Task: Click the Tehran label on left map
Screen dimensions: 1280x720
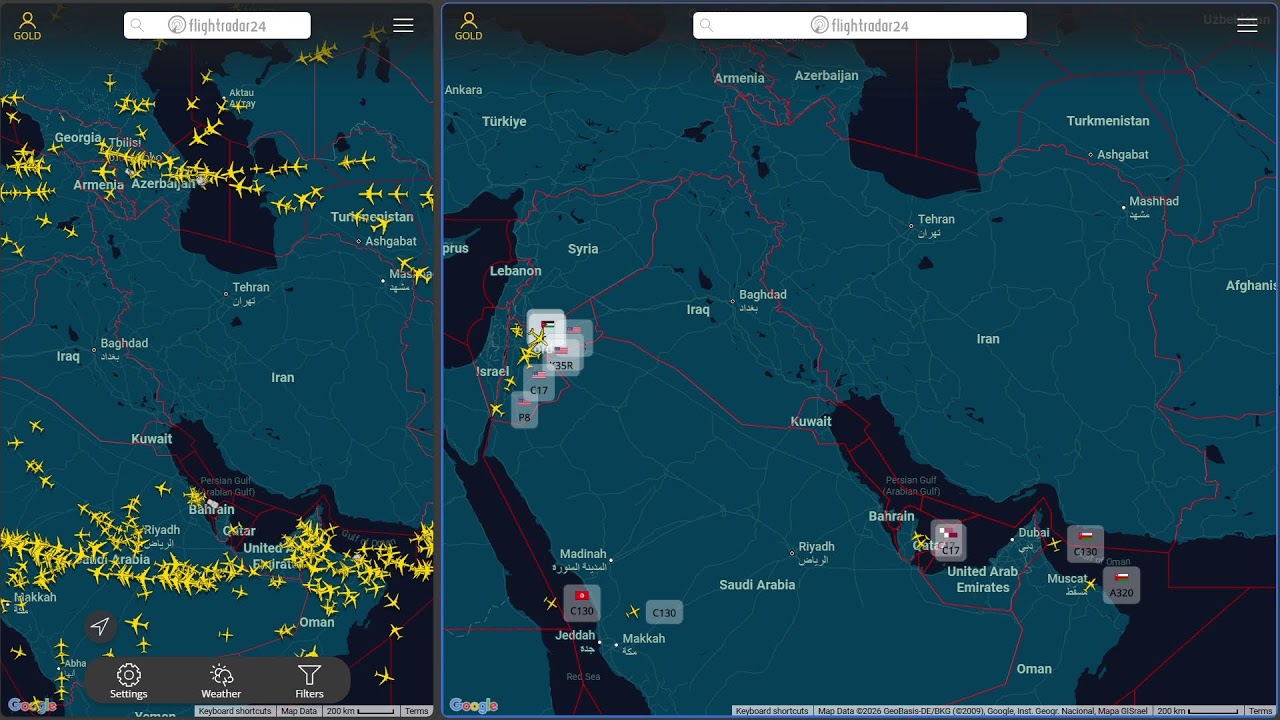Action: tap(251, 287)
